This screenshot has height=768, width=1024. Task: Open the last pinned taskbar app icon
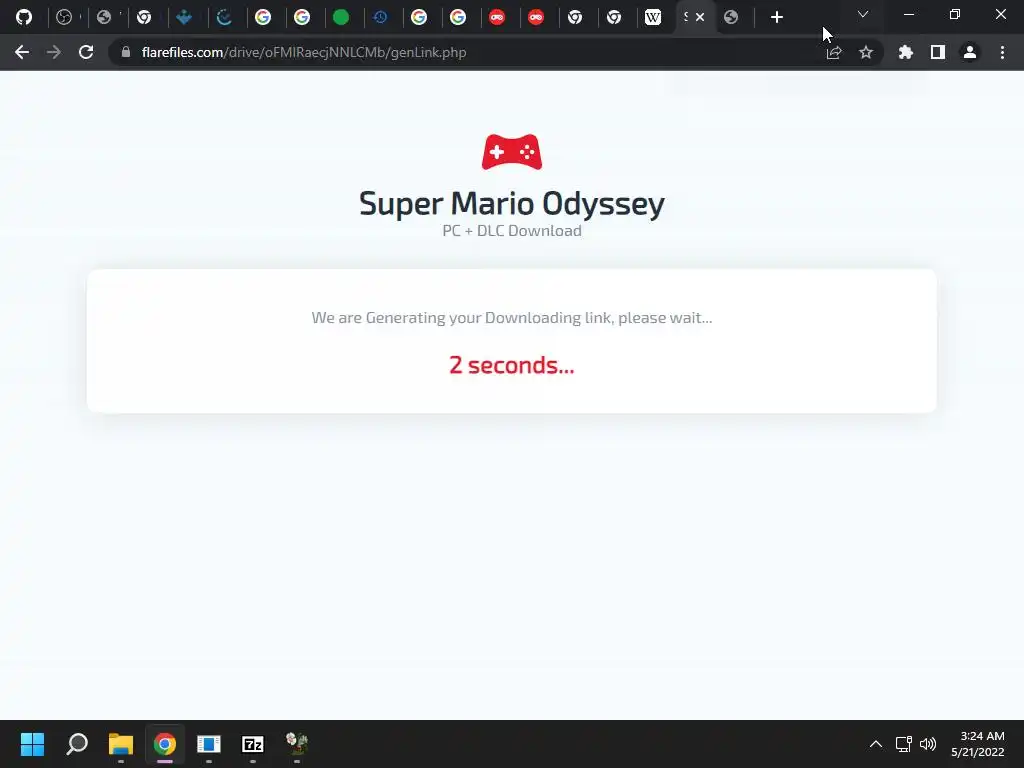coord(297,744)
